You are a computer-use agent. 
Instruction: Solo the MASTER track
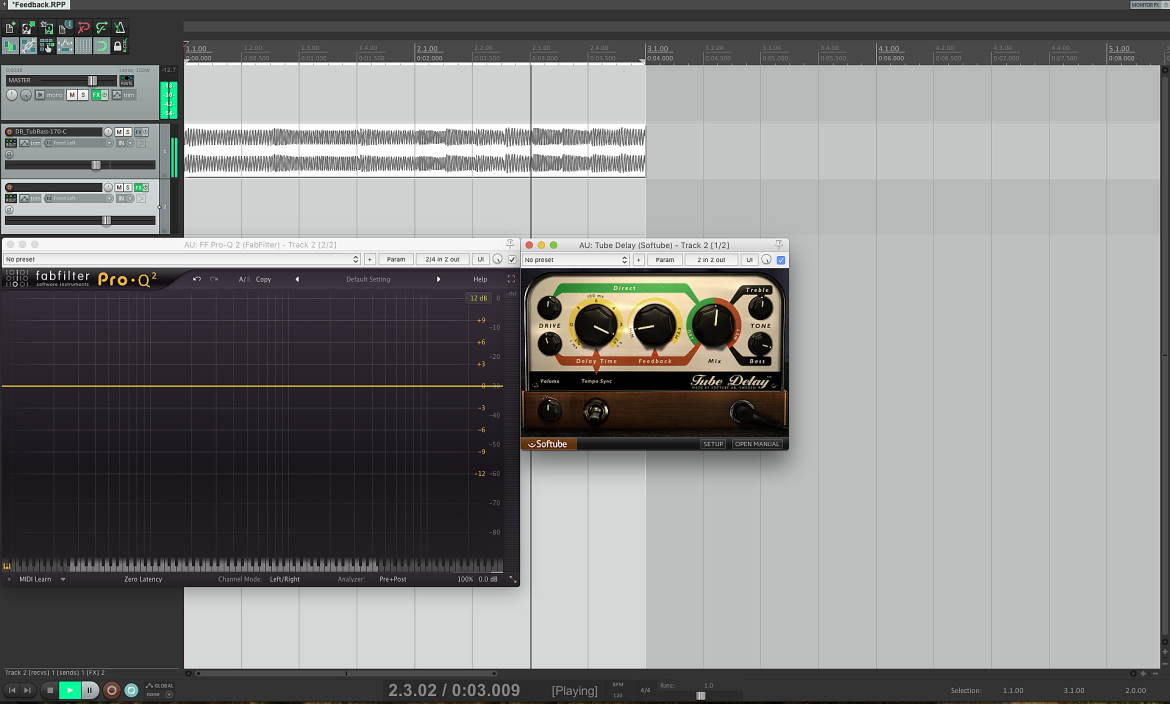pos(83,95)
